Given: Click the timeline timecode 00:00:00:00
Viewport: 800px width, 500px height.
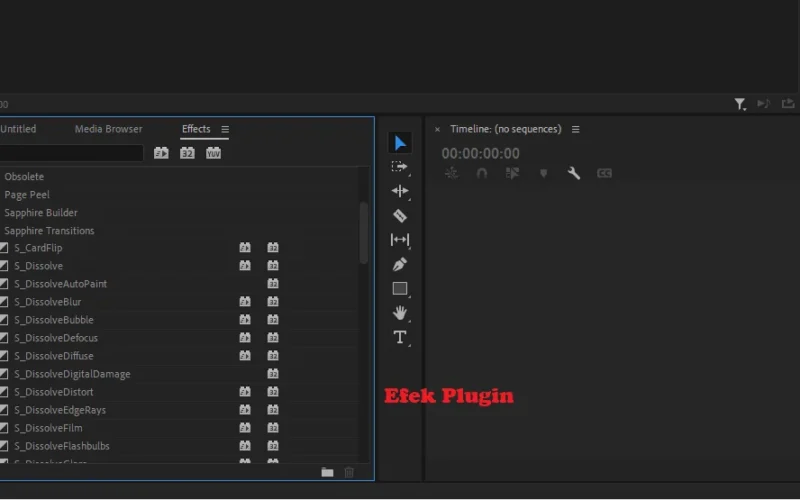Looking at the screenshot, I should tap(481, 153).
